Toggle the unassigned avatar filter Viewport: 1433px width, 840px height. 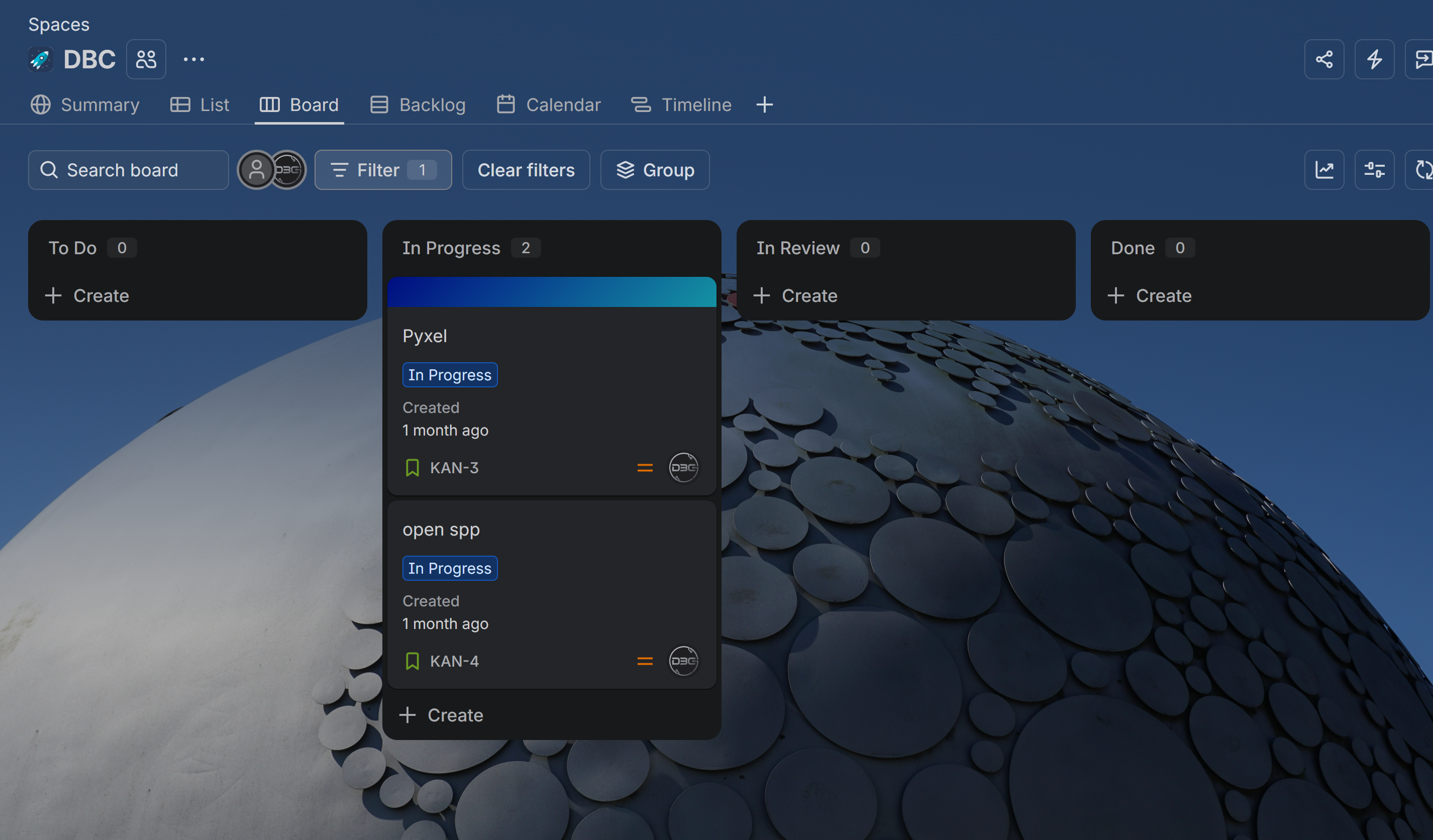pos(256,169)
